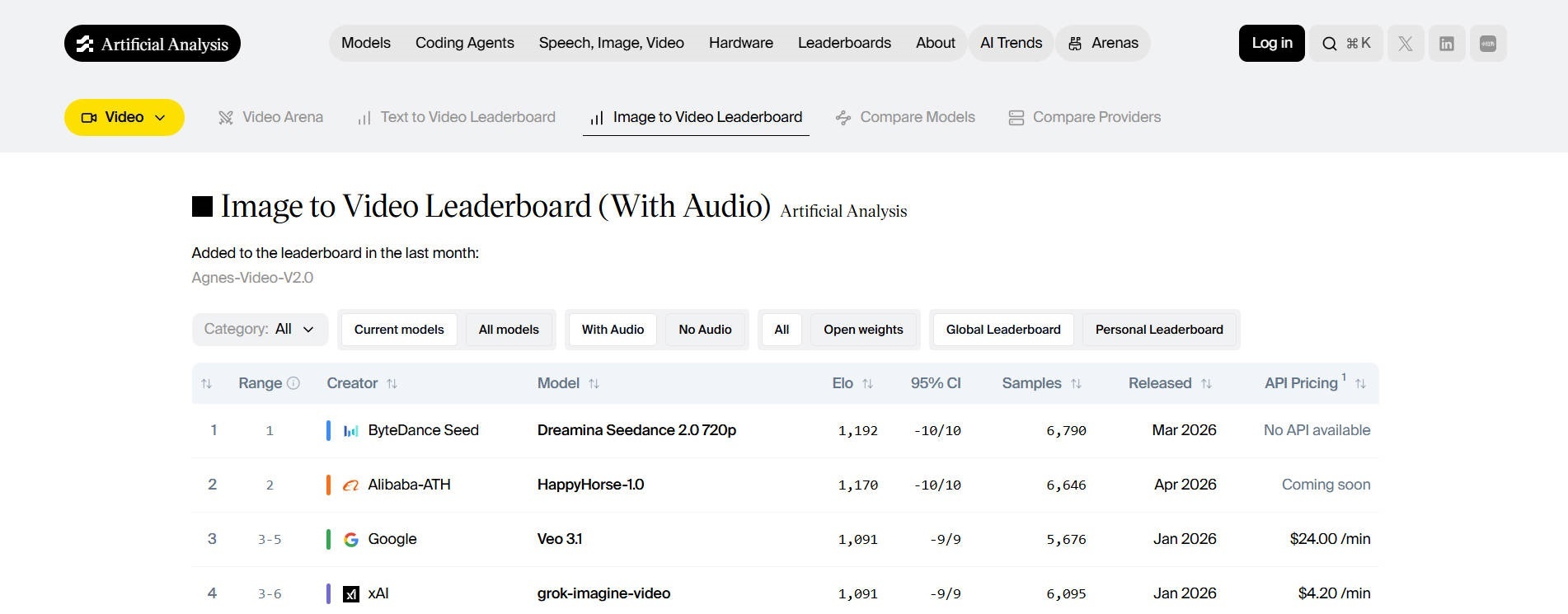Image resolution: width=1568 pixels, height=614 pixels.
Task: Sort by the Creator column arrows
Action: 392,383
